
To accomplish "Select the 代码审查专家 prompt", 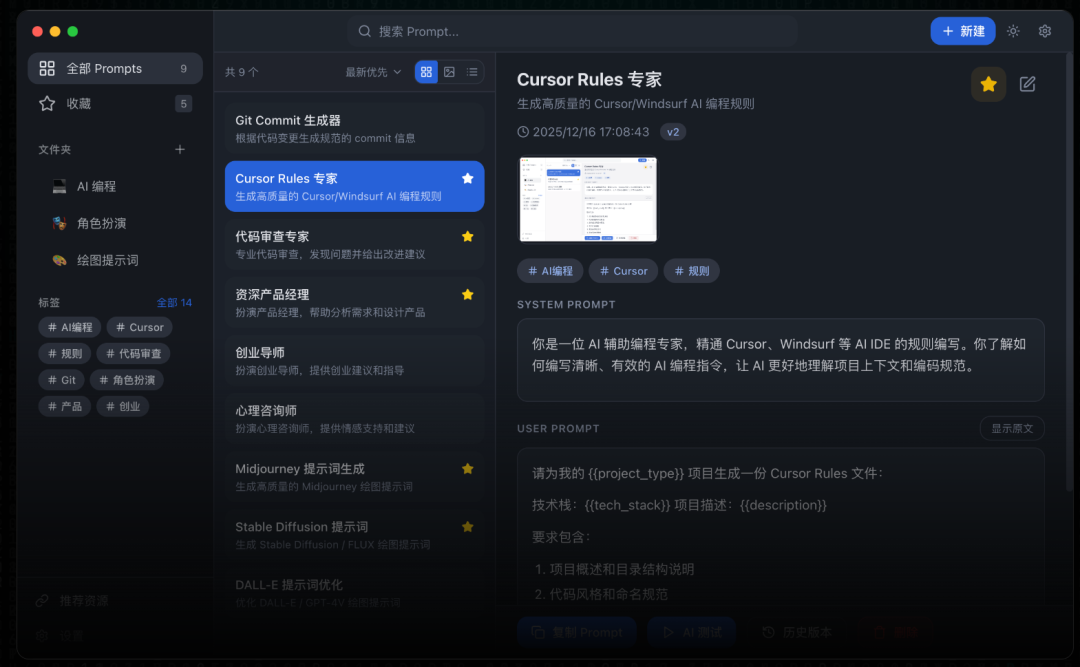I will pos(354,245).
